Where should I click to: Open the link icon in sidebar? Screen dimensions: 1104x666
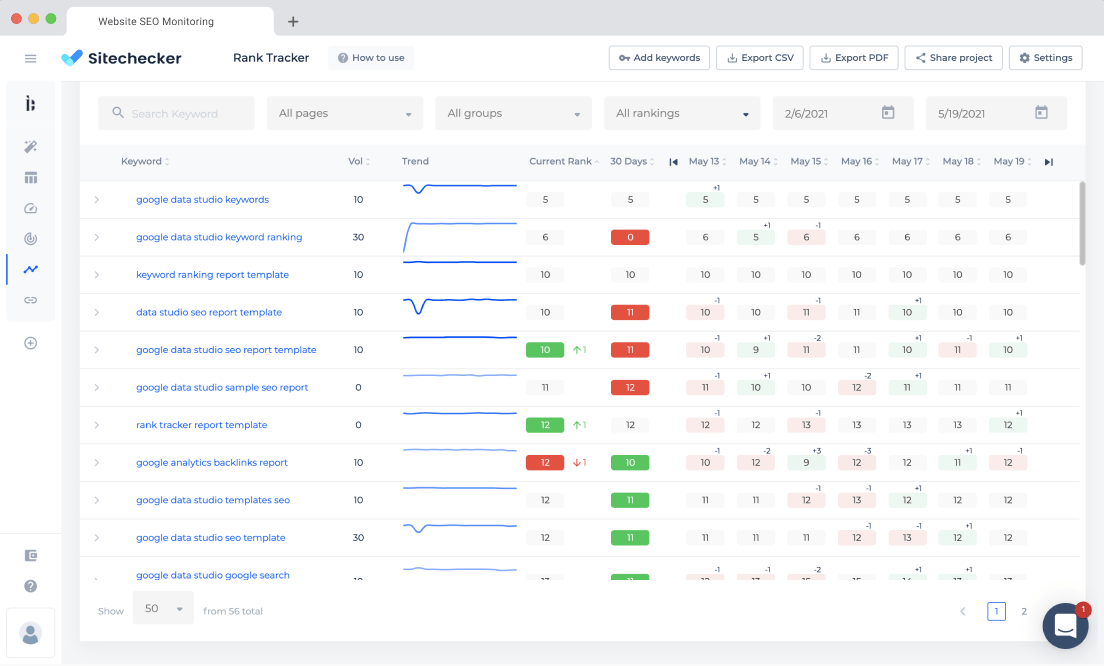coord(30,300)
